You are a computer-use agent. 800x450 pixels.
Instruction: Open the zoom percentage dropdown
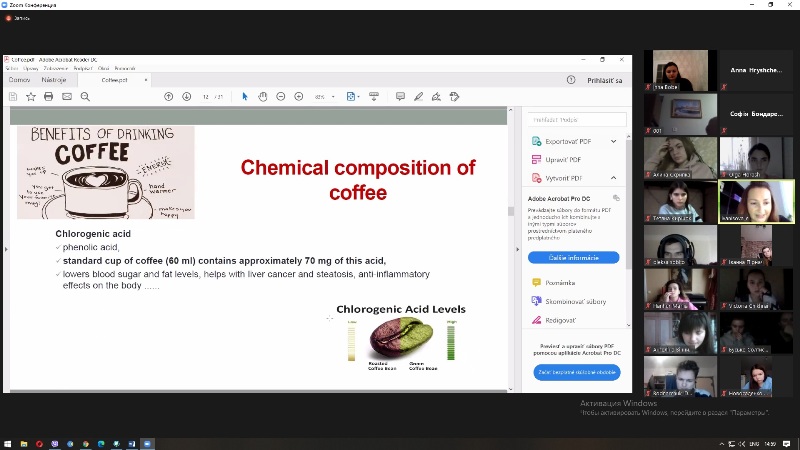coord(333,96)
